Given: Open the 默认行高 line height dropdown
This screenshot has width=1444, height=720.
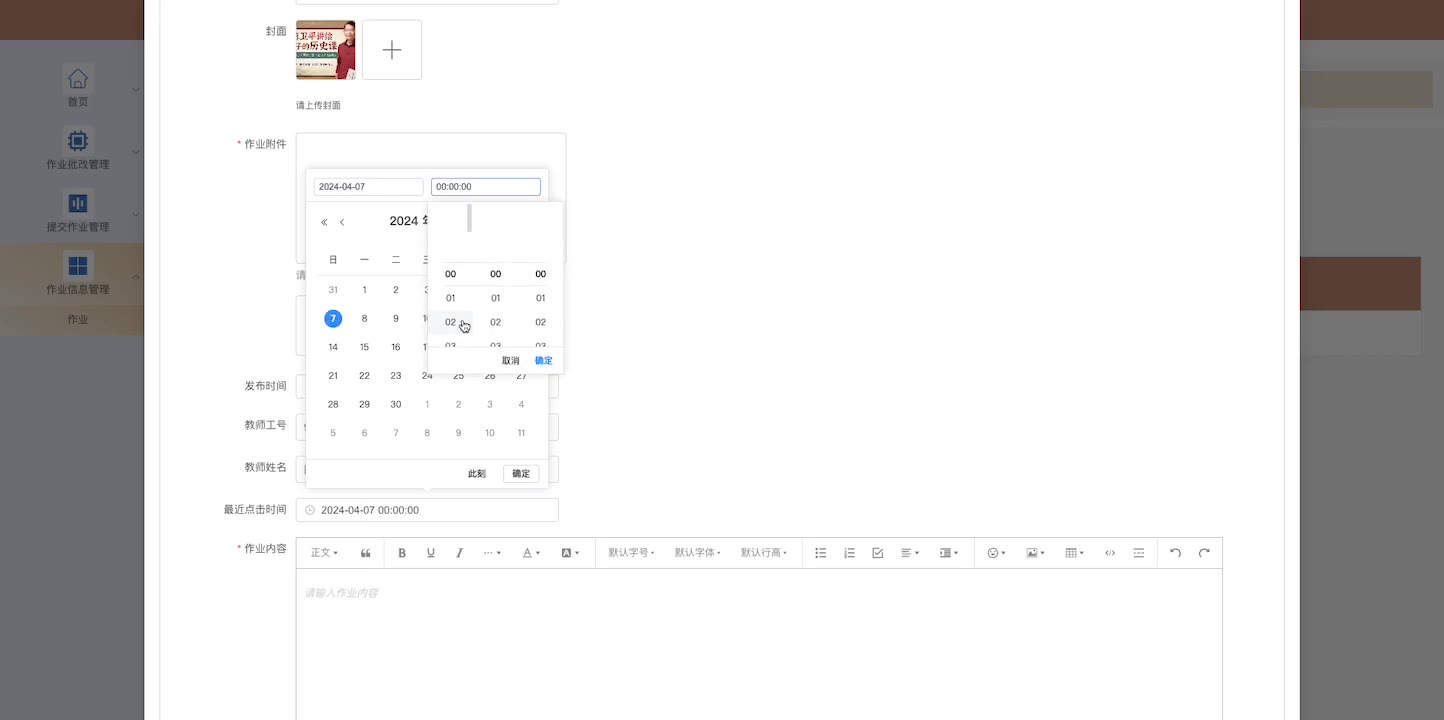Looking at the screenshot, I should [x=764, y=553].
